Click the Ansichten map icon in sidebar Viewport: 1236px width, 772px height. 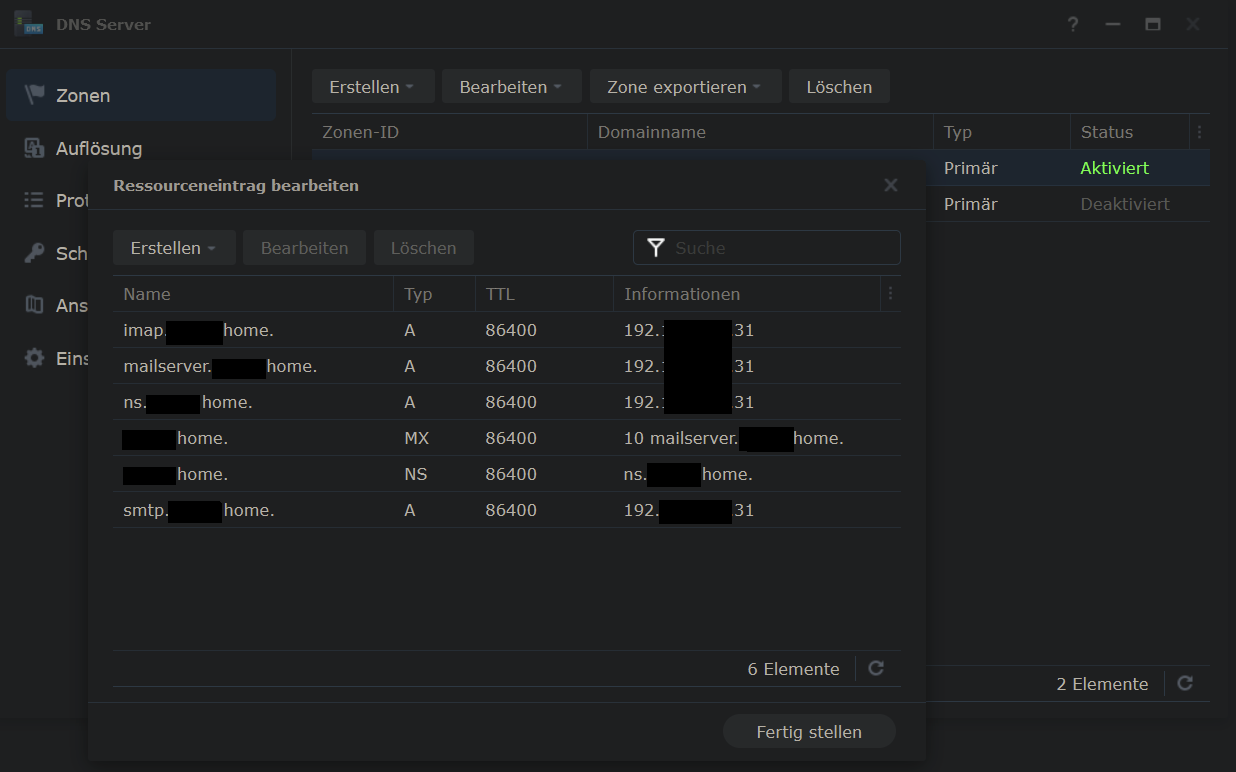35,305
